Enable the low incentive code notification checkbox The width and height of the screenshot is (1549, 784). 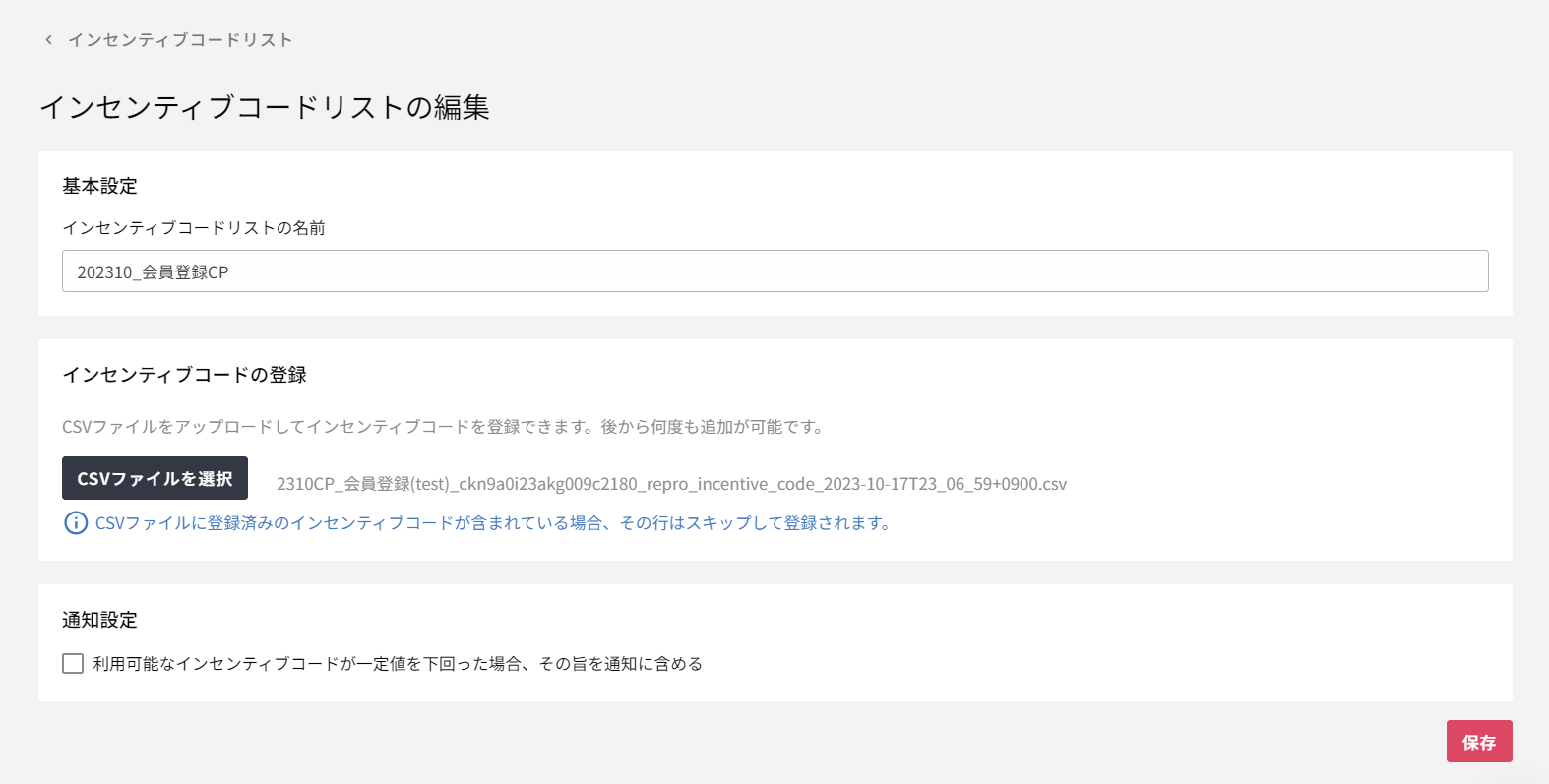click(73, 664)
